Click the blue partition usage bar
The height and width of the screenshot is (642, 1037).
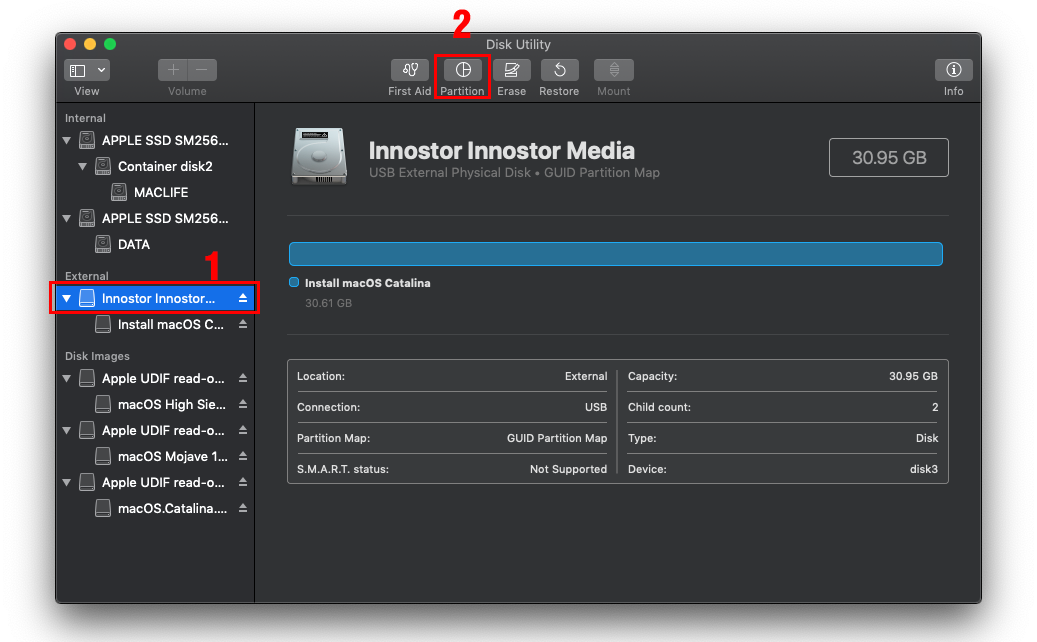615,254
